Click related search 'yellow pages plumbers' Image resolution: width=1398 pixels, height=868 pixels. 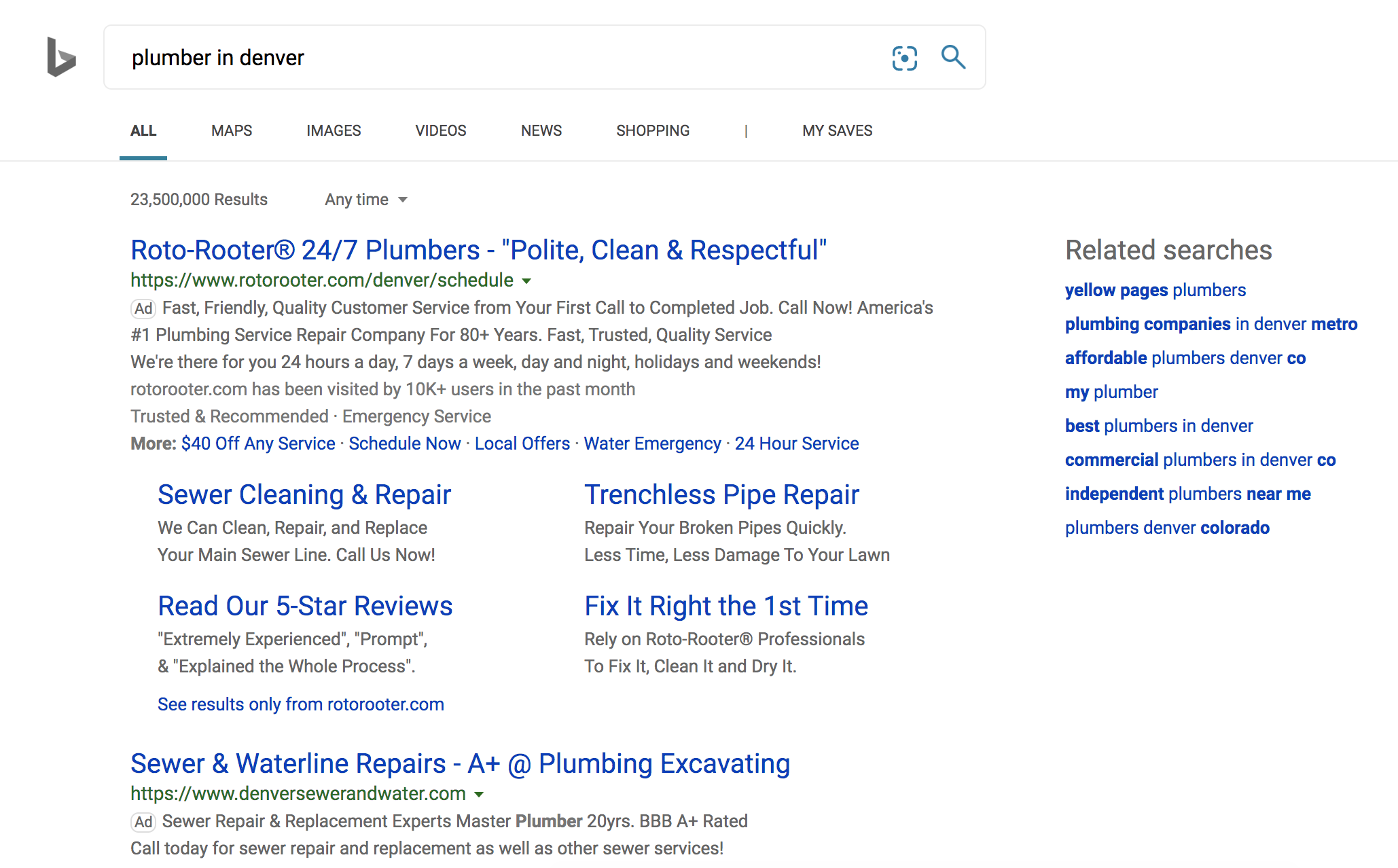pyautogui.click(x=1155, y=290)
